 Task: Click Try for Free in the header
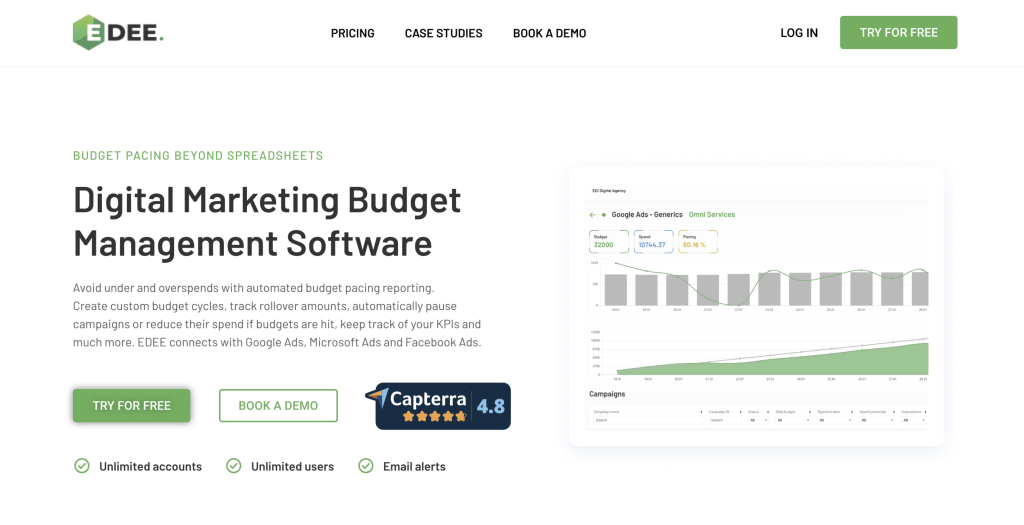click(x=899, y=33)
